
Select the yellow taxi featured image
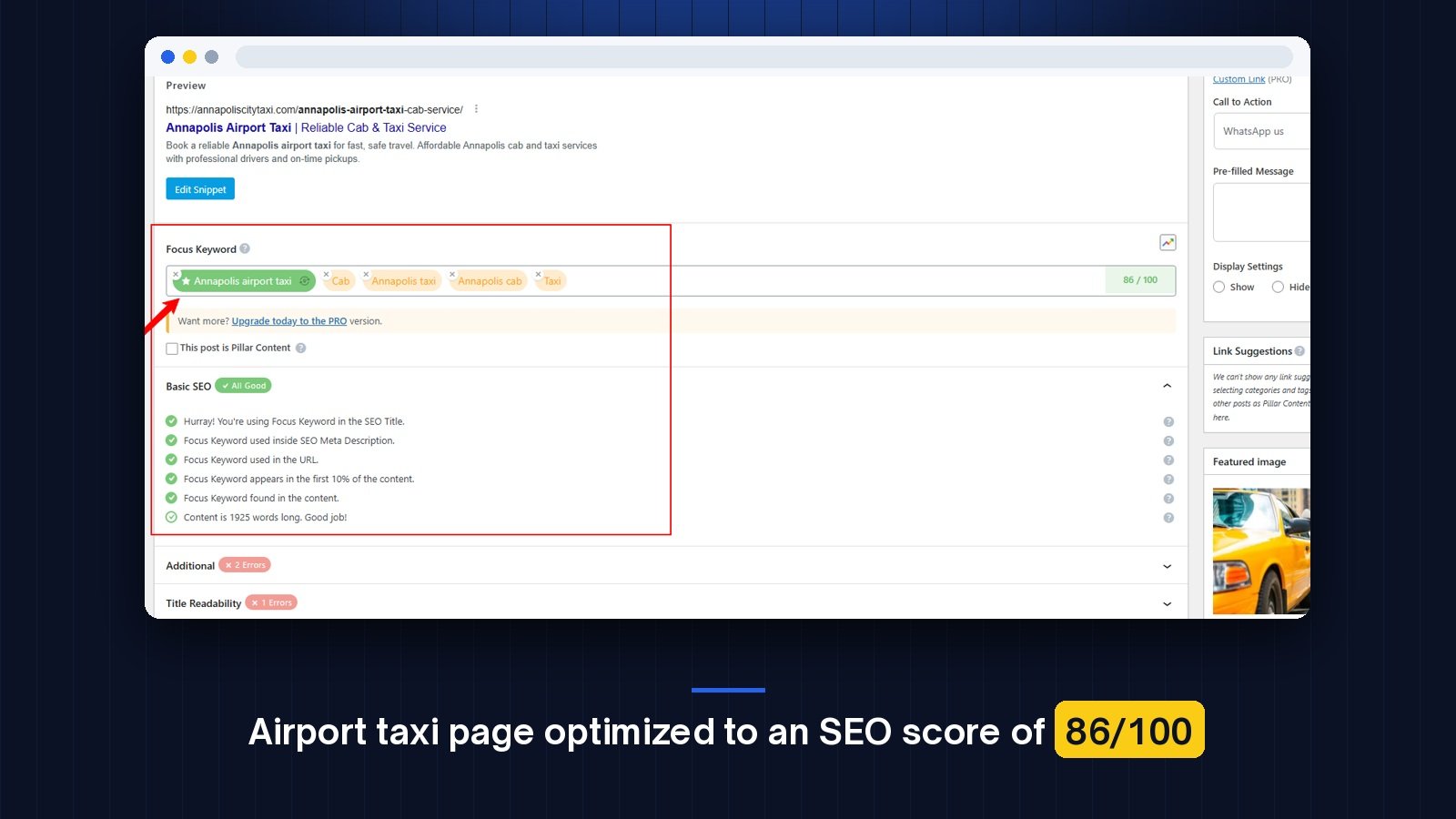[1261, 551]
